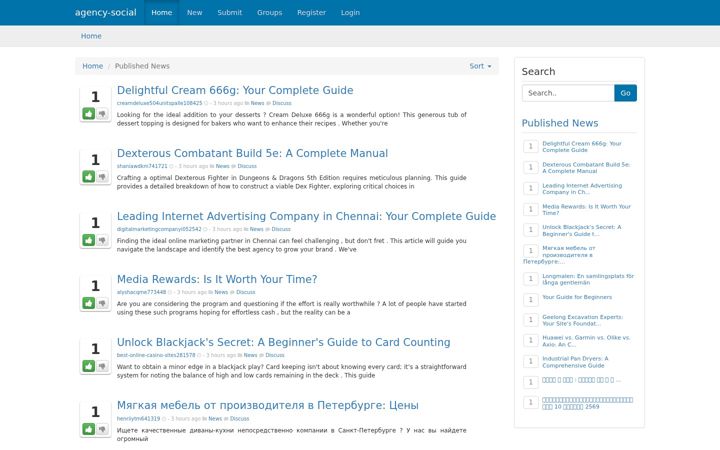Screen dimensions: 720x450
Task: Open the Media Rewards: Is It Worth Your Time? title
Action: 217,279
